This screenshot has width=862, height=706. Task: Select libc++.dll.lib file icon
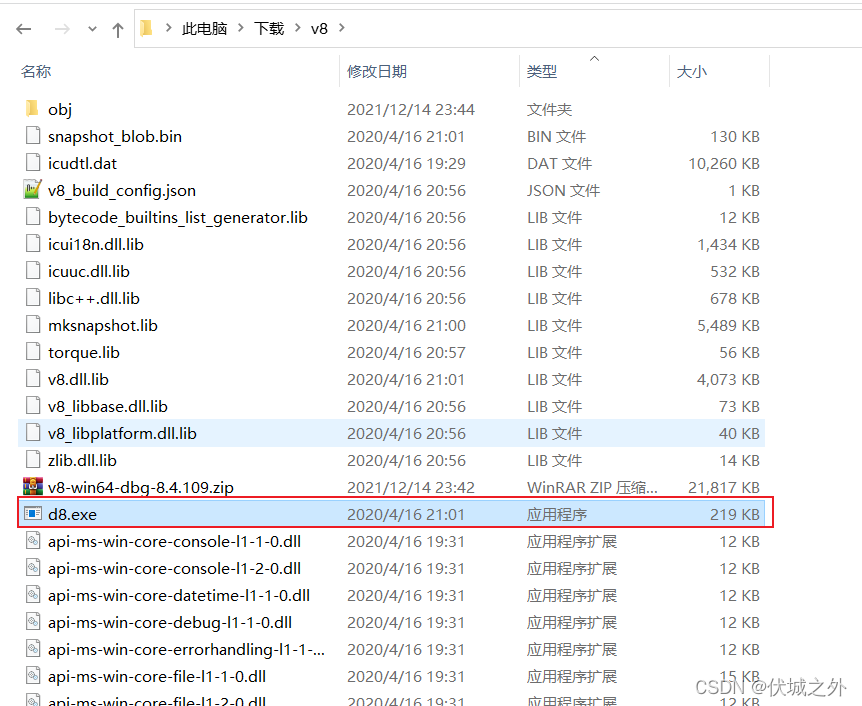(x=33, y=297)
